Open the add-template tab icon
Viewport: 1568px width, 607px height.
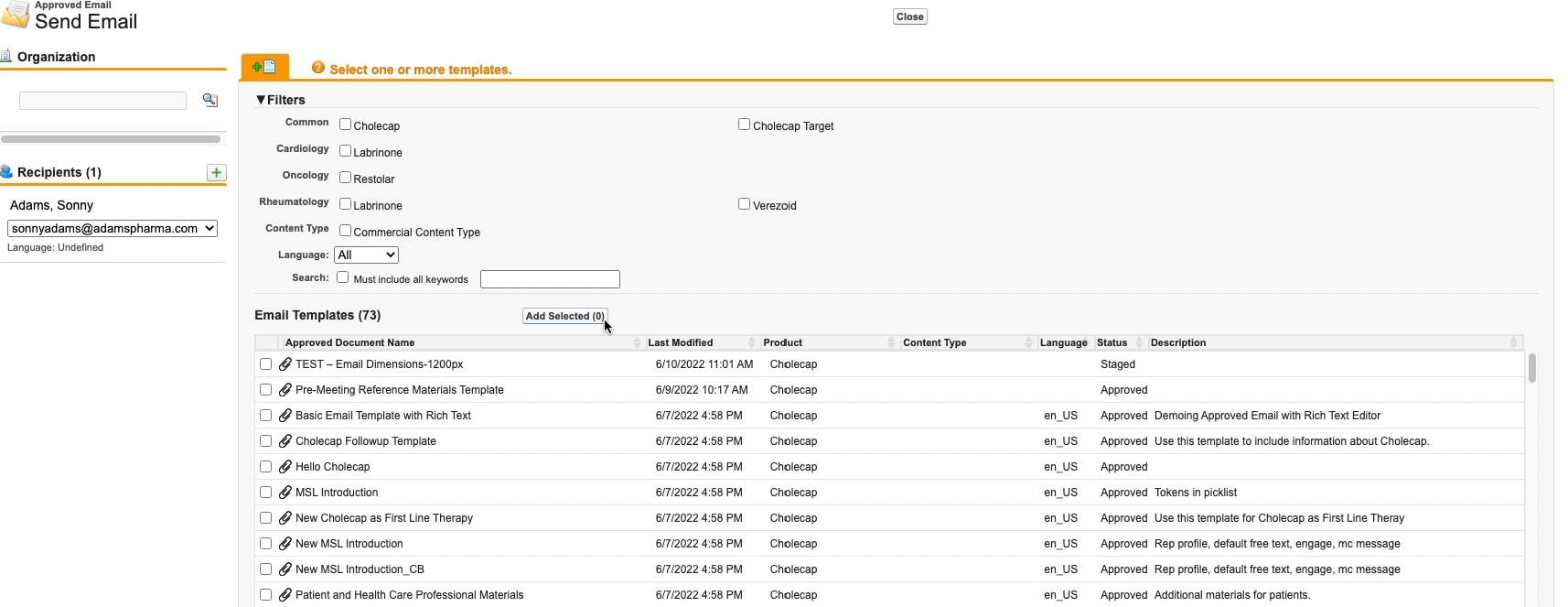[x=264, y=67]
